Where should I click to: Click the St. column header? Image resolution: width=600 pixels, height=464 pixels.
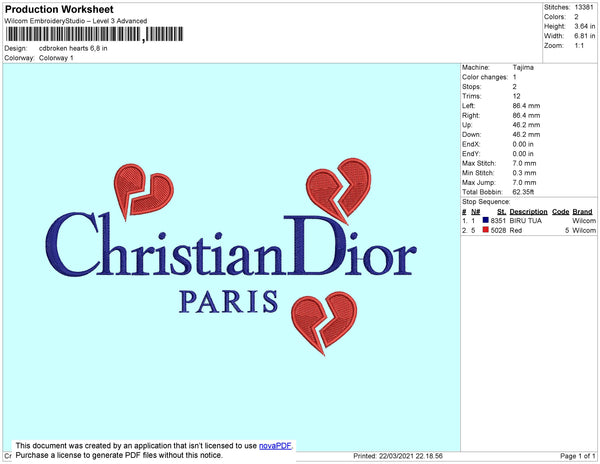tap(501, 212)
